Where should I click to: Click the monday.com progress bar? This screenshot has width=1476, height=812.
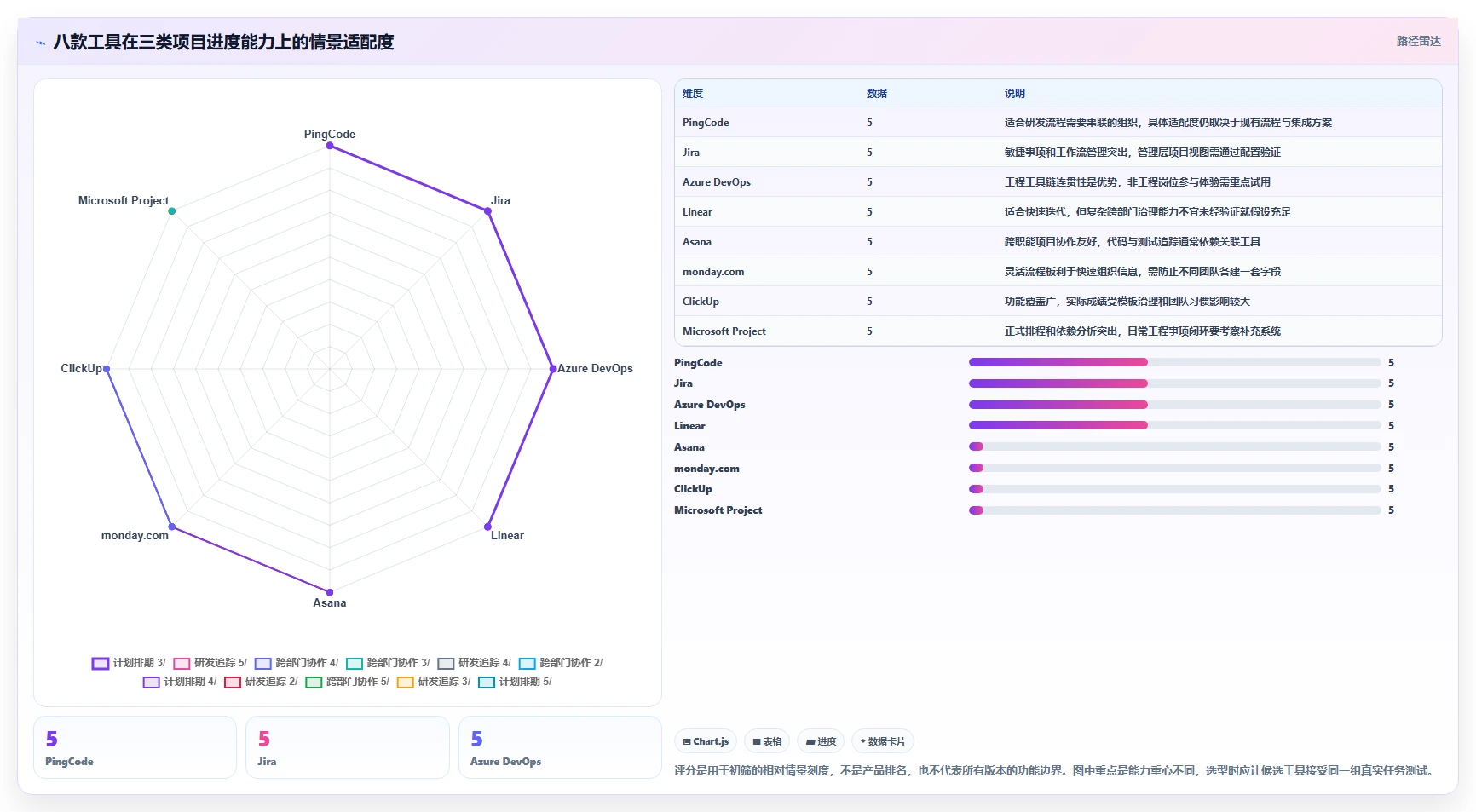[1174, 468]
